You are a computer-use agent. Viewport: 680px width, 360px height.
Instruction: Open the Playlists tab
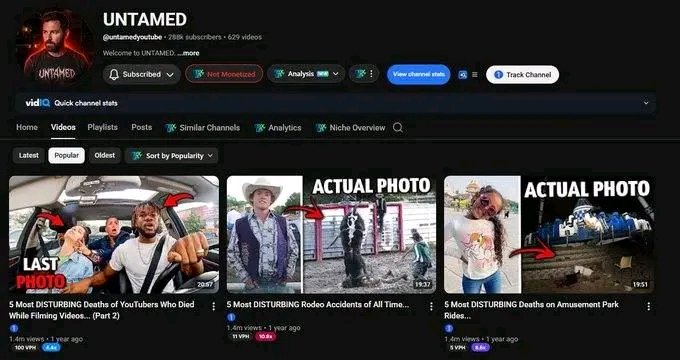pyautogui.click(x=102, y=128)
